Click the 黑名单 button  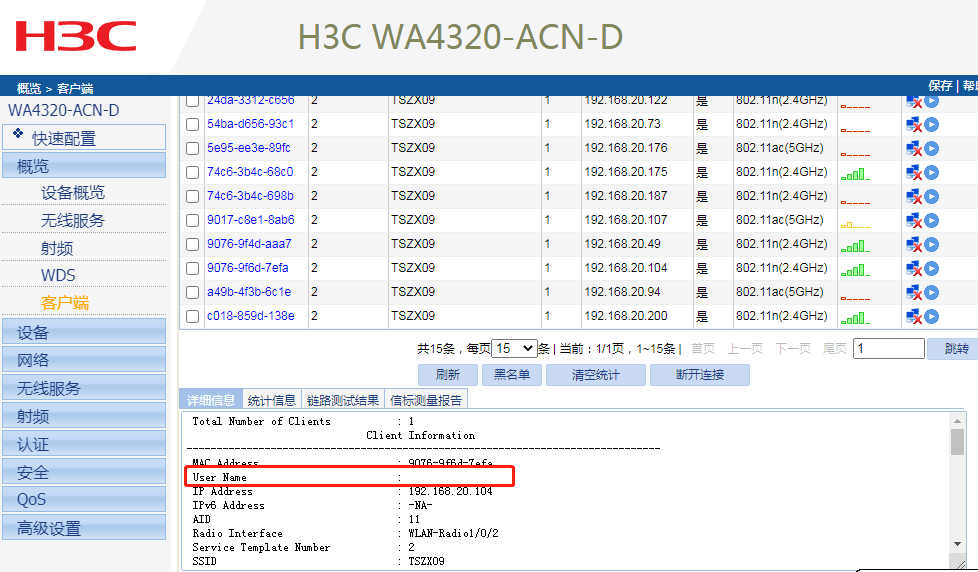click(511, 375)
